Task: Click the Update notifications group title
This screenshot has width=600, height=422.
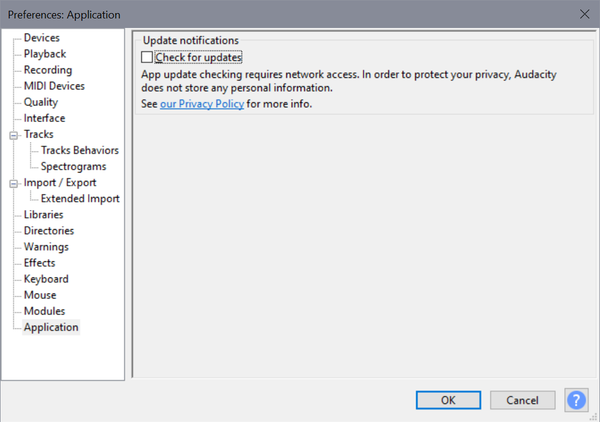Action: pyautogui.click(x=191, y=40)
